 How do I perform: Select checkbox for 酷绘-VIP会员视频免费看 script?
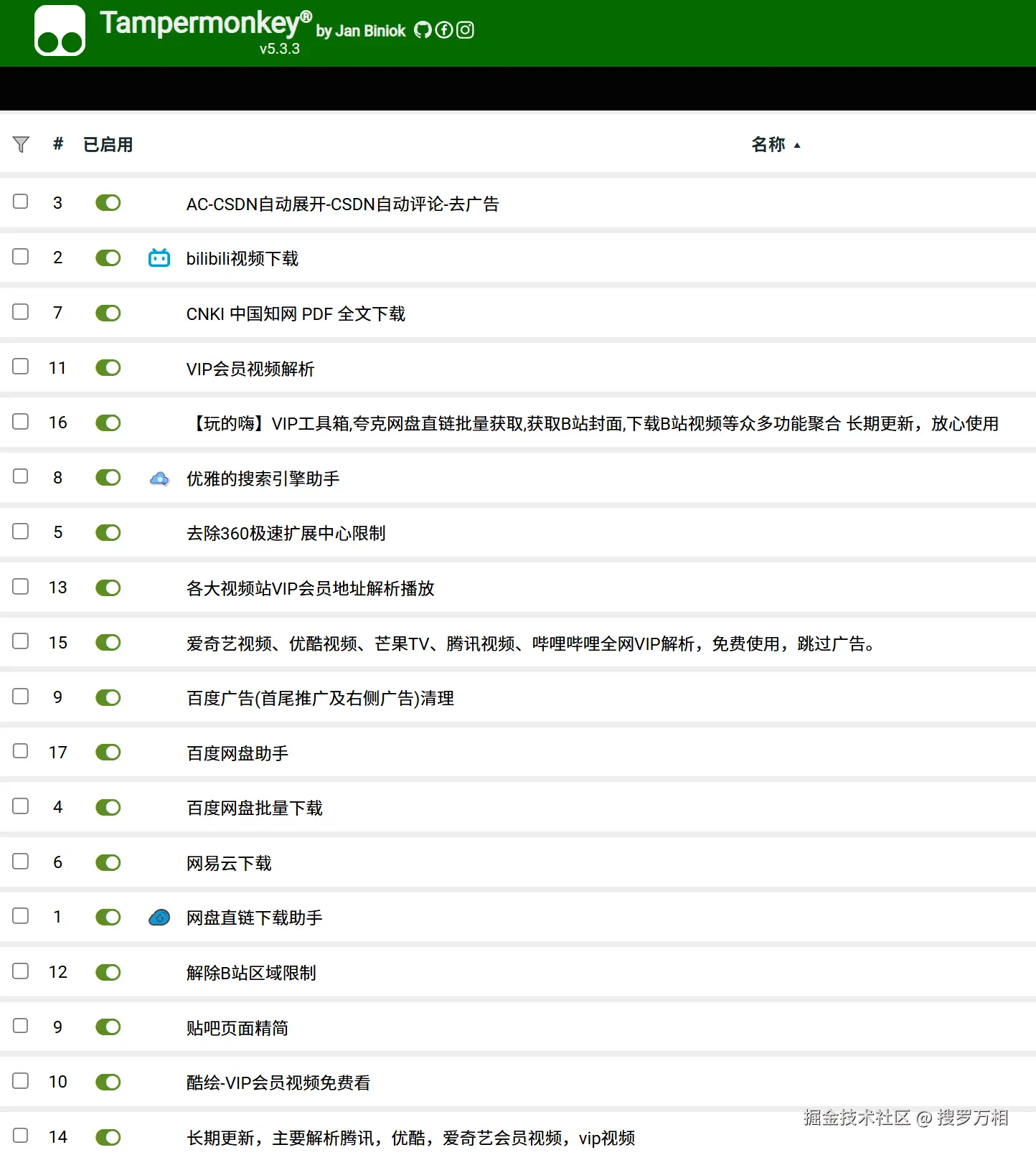coord(21,1081)
